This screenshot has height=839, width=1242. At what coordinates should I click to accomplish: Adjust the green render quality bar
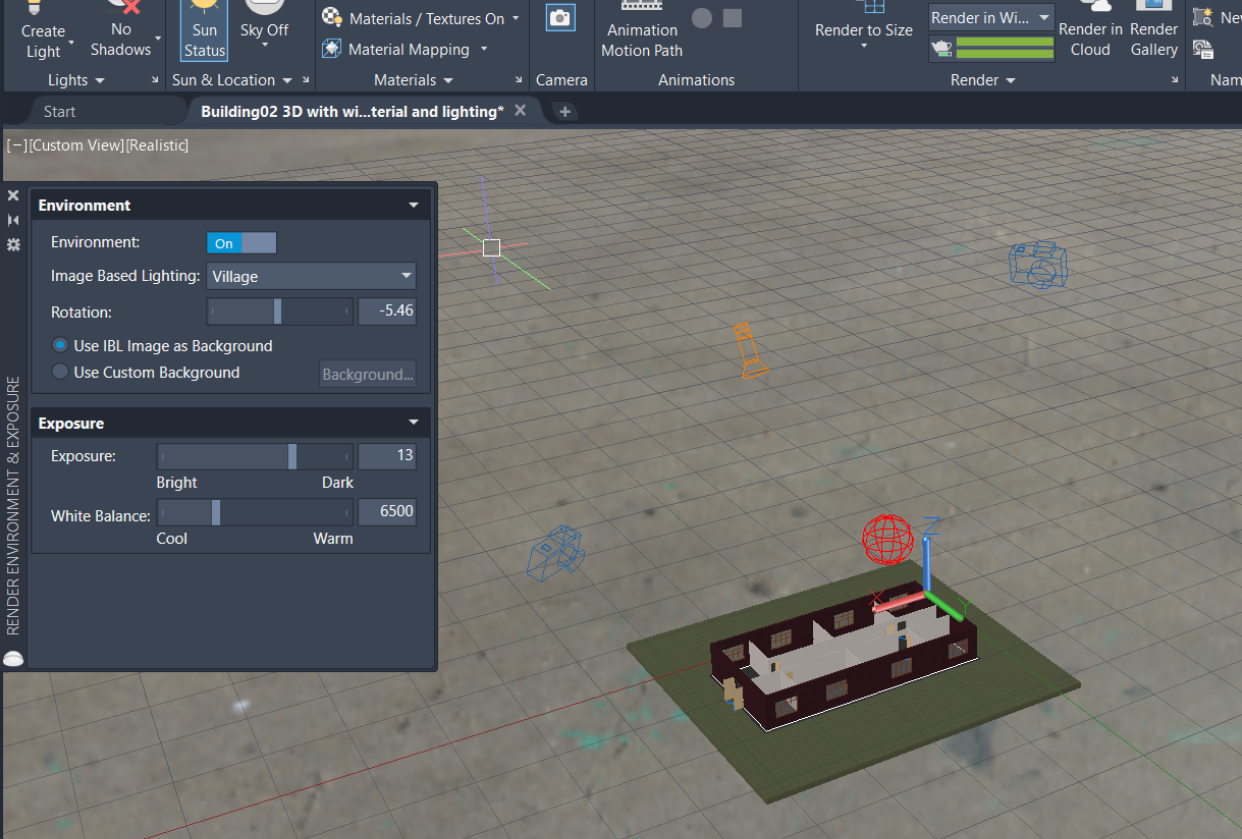[1005, 48]
